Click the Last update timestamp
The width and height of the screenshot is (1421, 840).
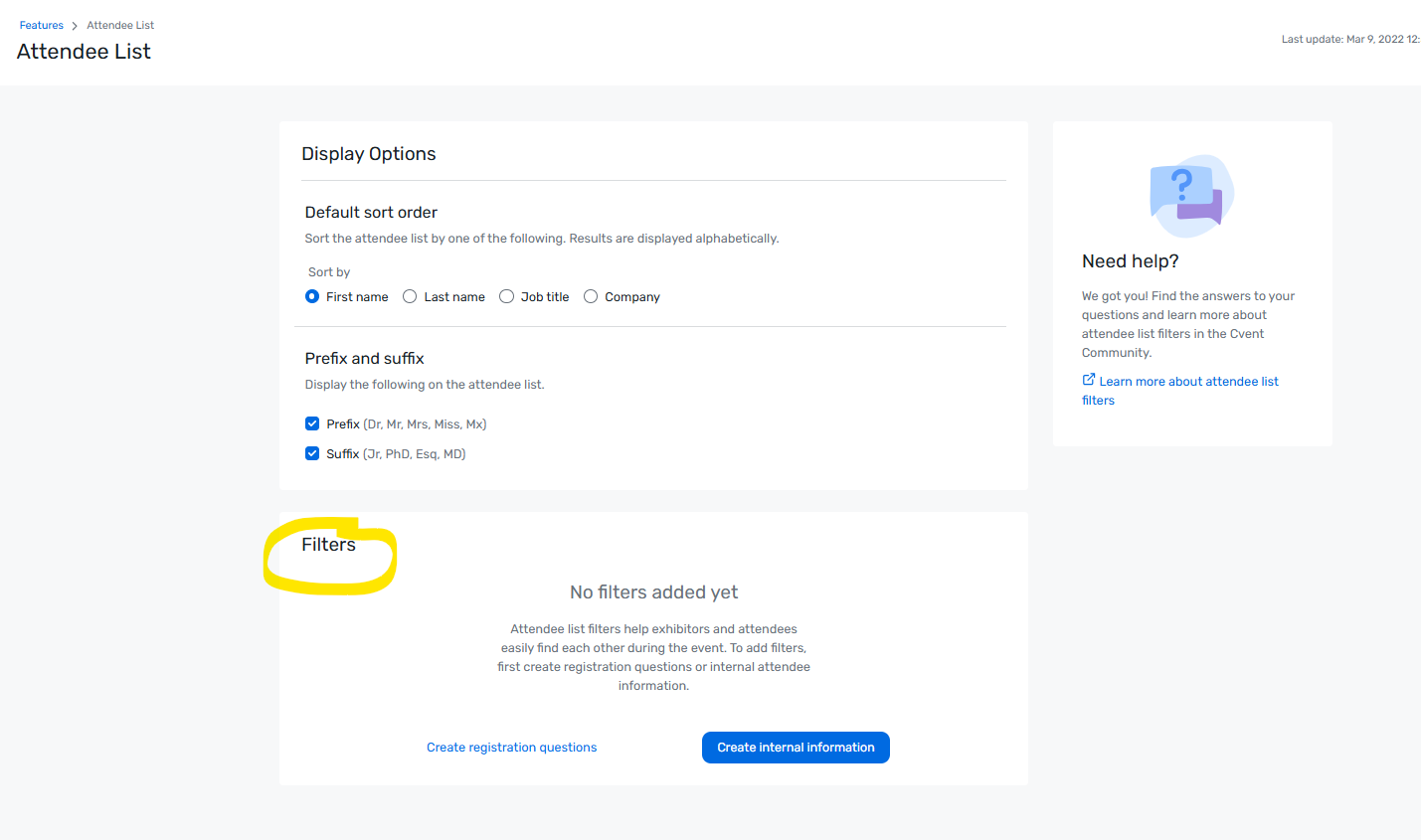1349,40
